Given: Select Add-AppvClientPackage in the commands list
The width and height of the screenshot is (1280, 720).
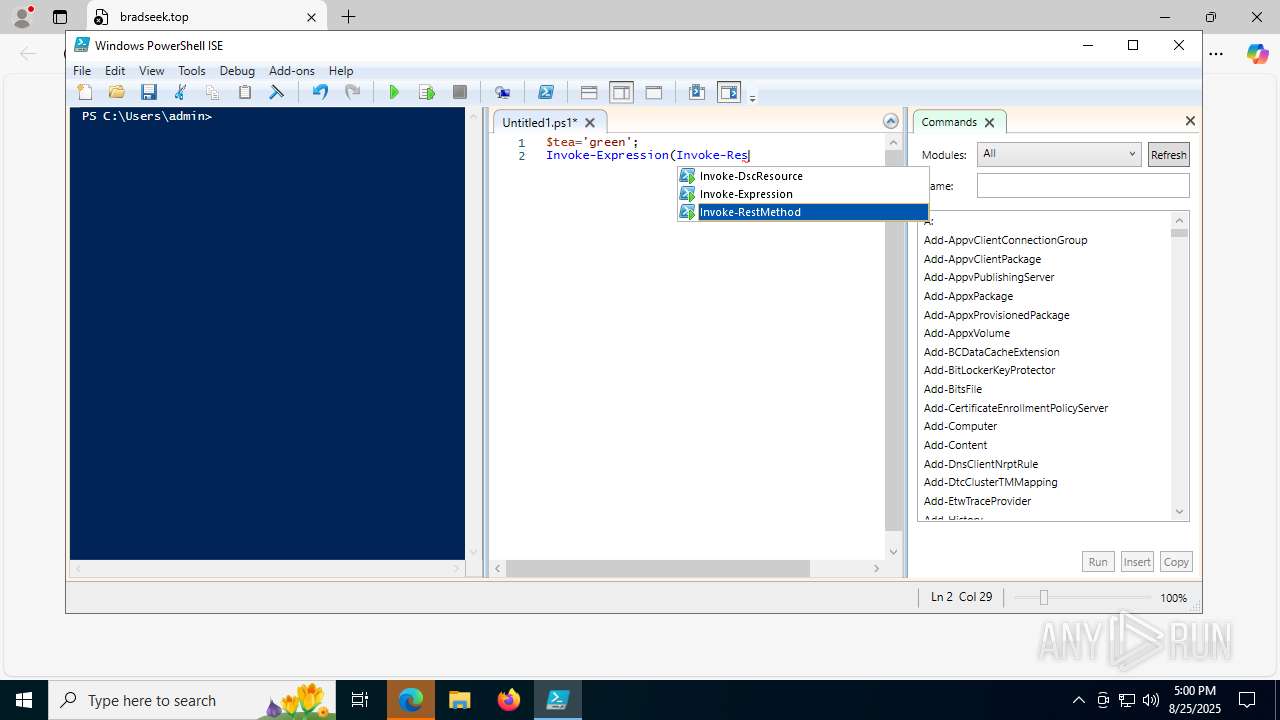Looking at the screenshot, I should click(982, 259).
